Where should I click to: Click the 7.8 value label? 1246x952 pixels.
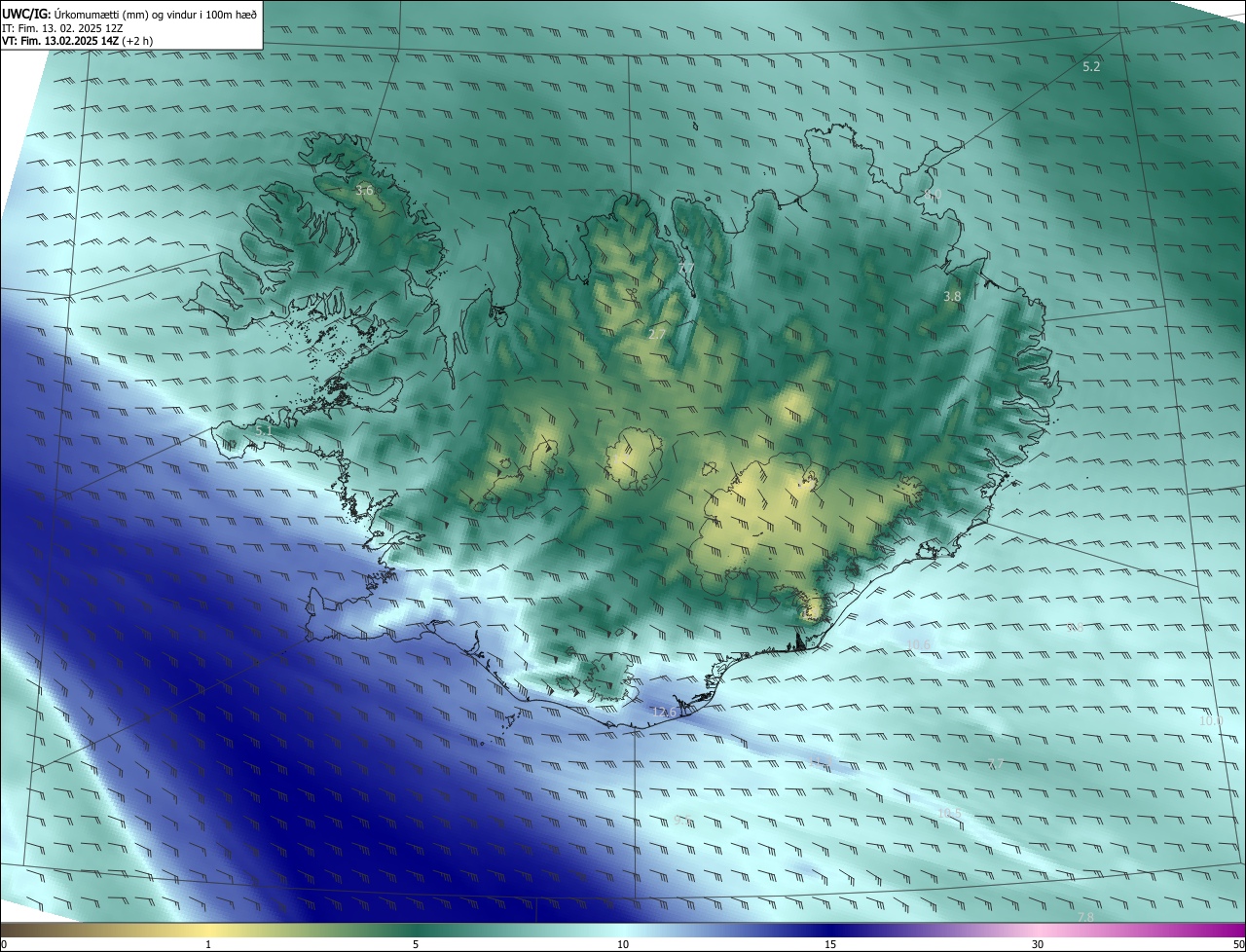pos(1085,918)
